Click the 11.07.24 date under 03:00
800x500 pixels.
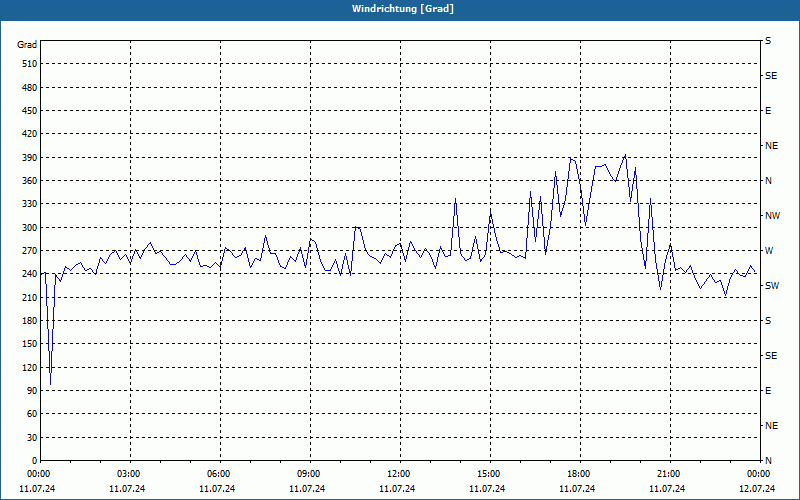click(x=127, y=489)
